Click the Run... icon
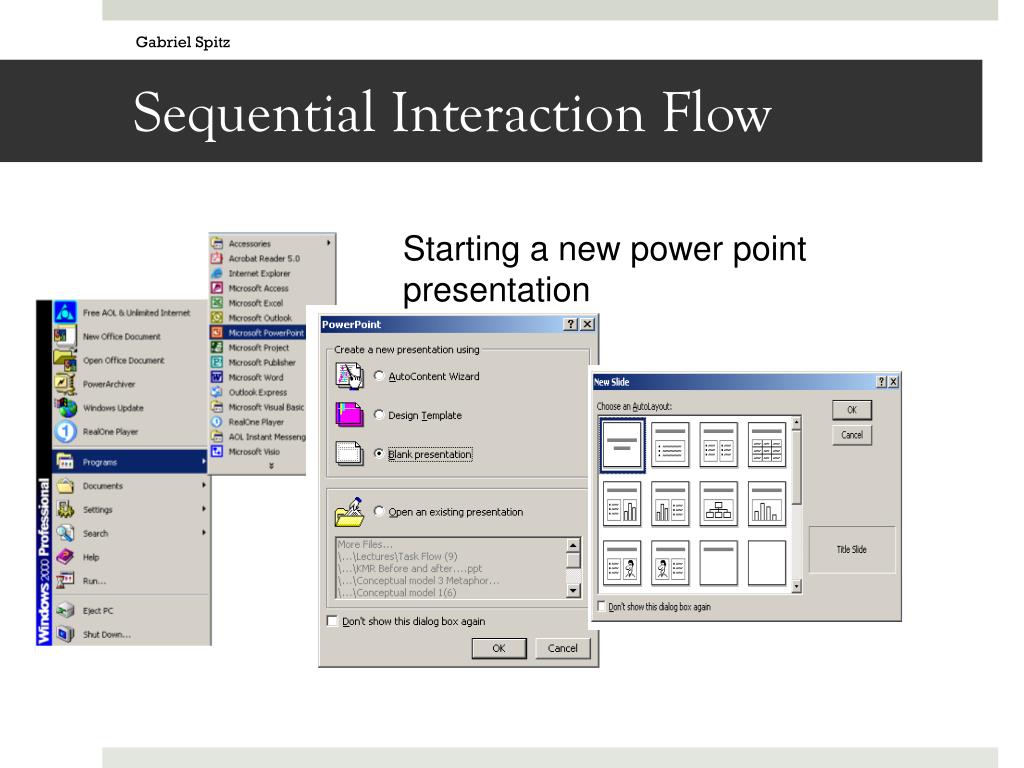 tap(65, 581)
